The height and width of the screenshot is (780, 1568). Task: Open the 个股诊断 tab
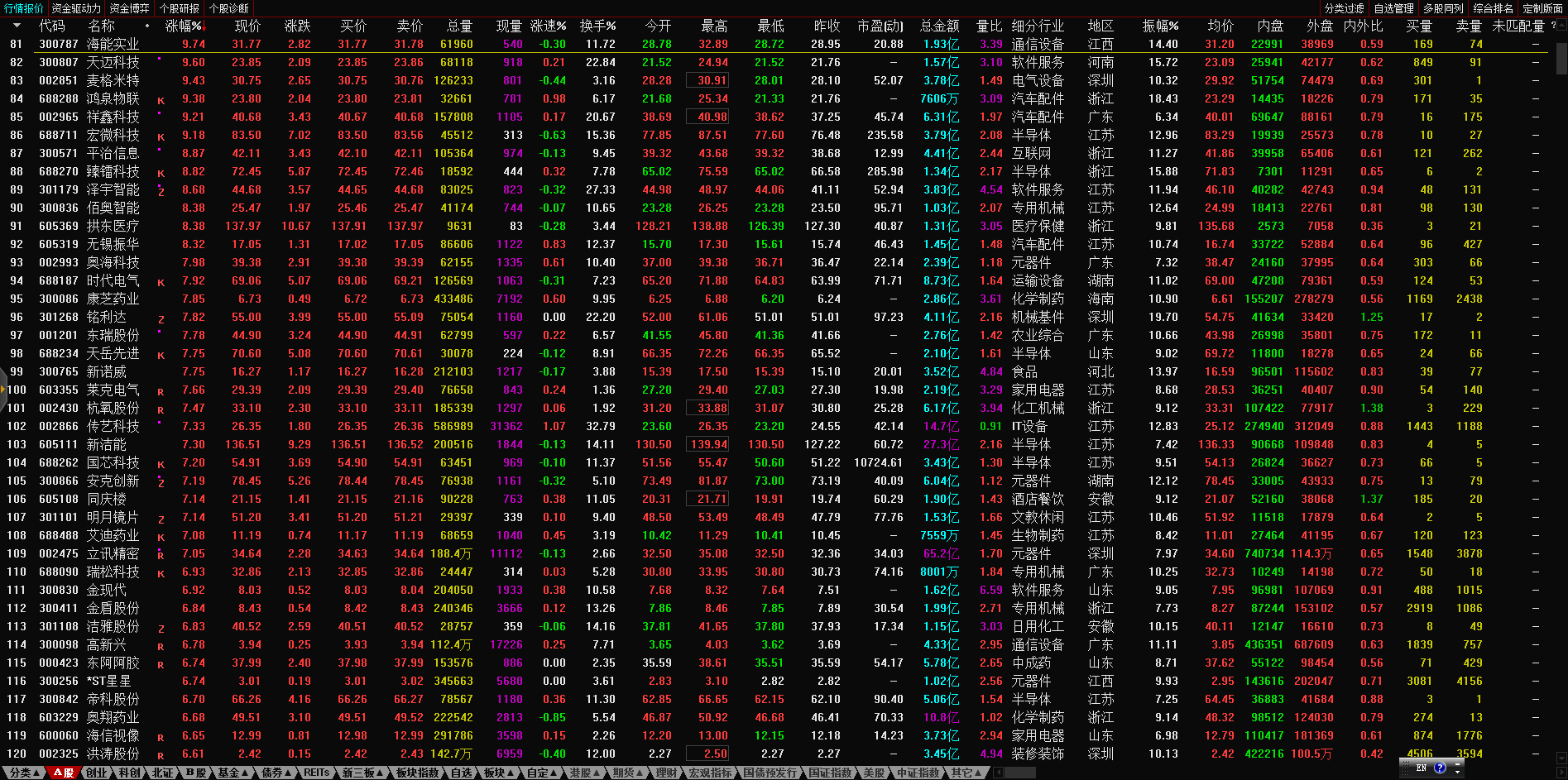(x=228, y=8)
